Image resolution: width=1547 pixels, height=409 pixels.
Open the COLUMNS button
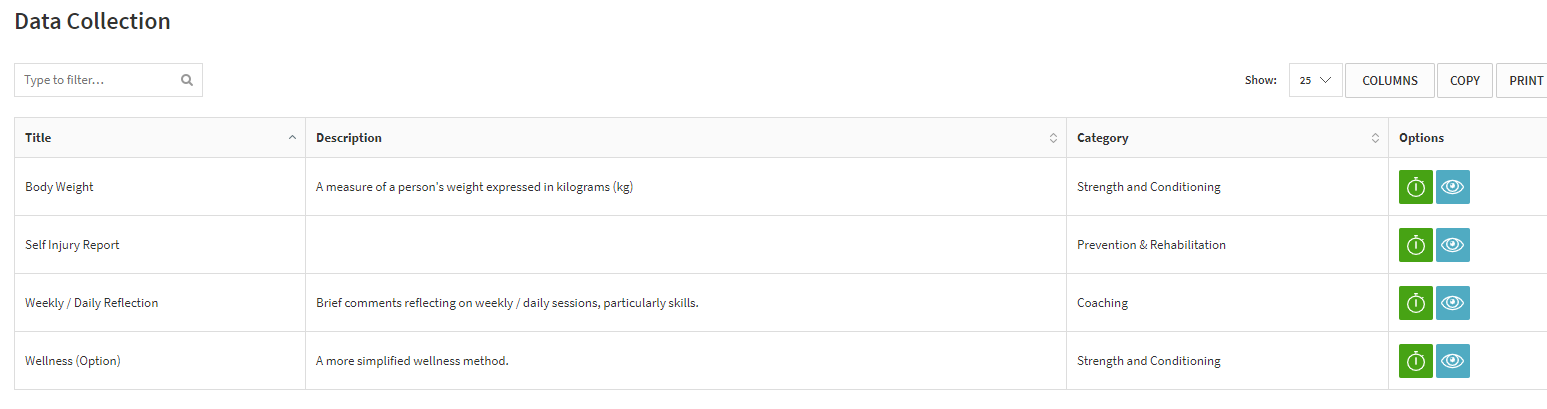[1390, 81]
